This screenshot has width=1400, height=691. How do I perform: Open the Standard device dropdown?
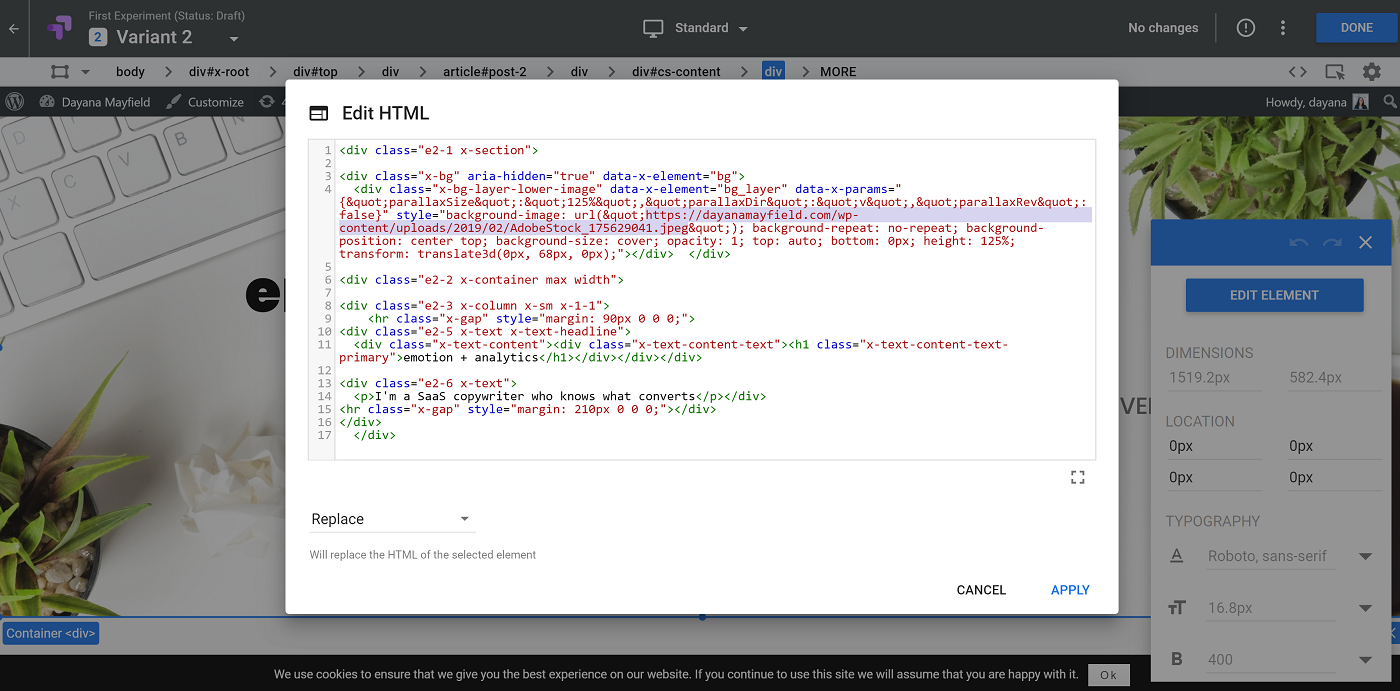pos(696,28)
